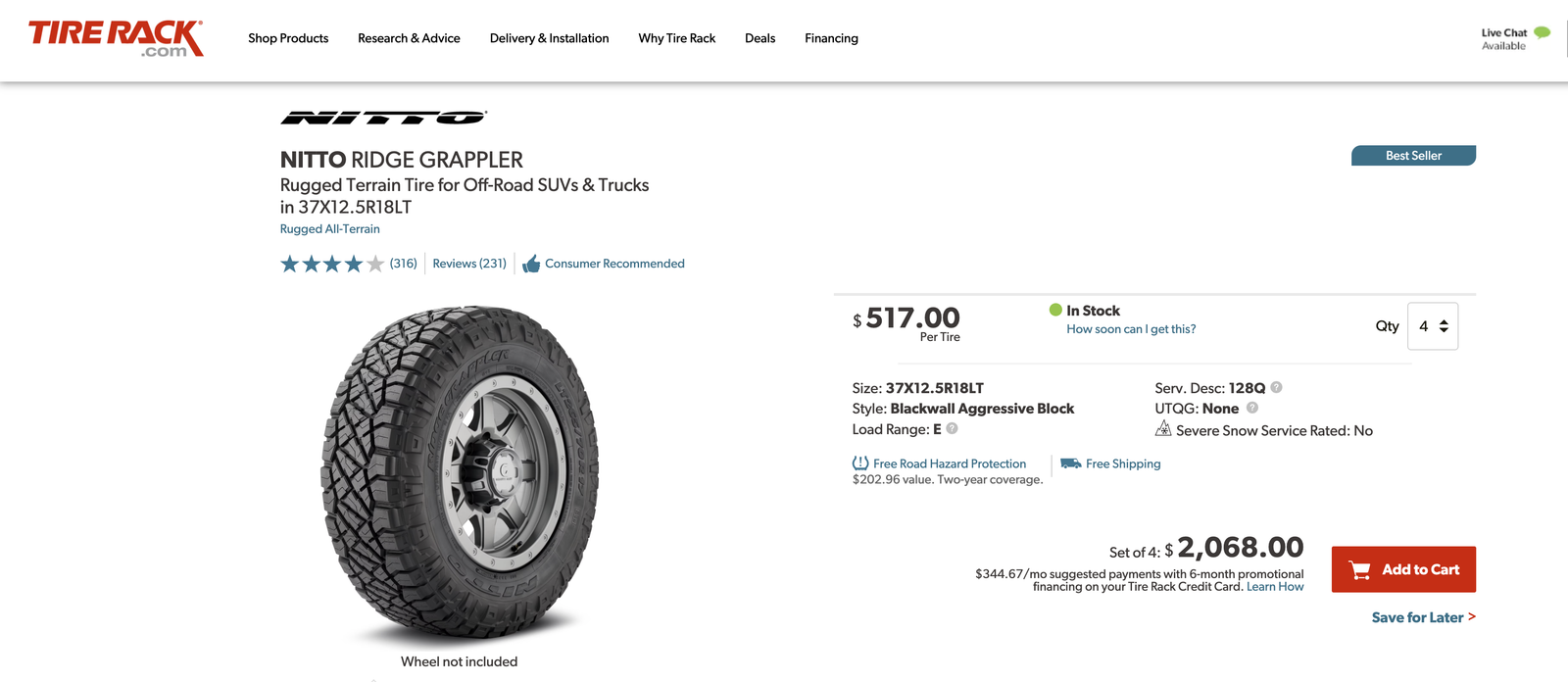This screenshot has height=682, width=1568.
Task: Click the Nitto brand logo
Action: point(383,118)
